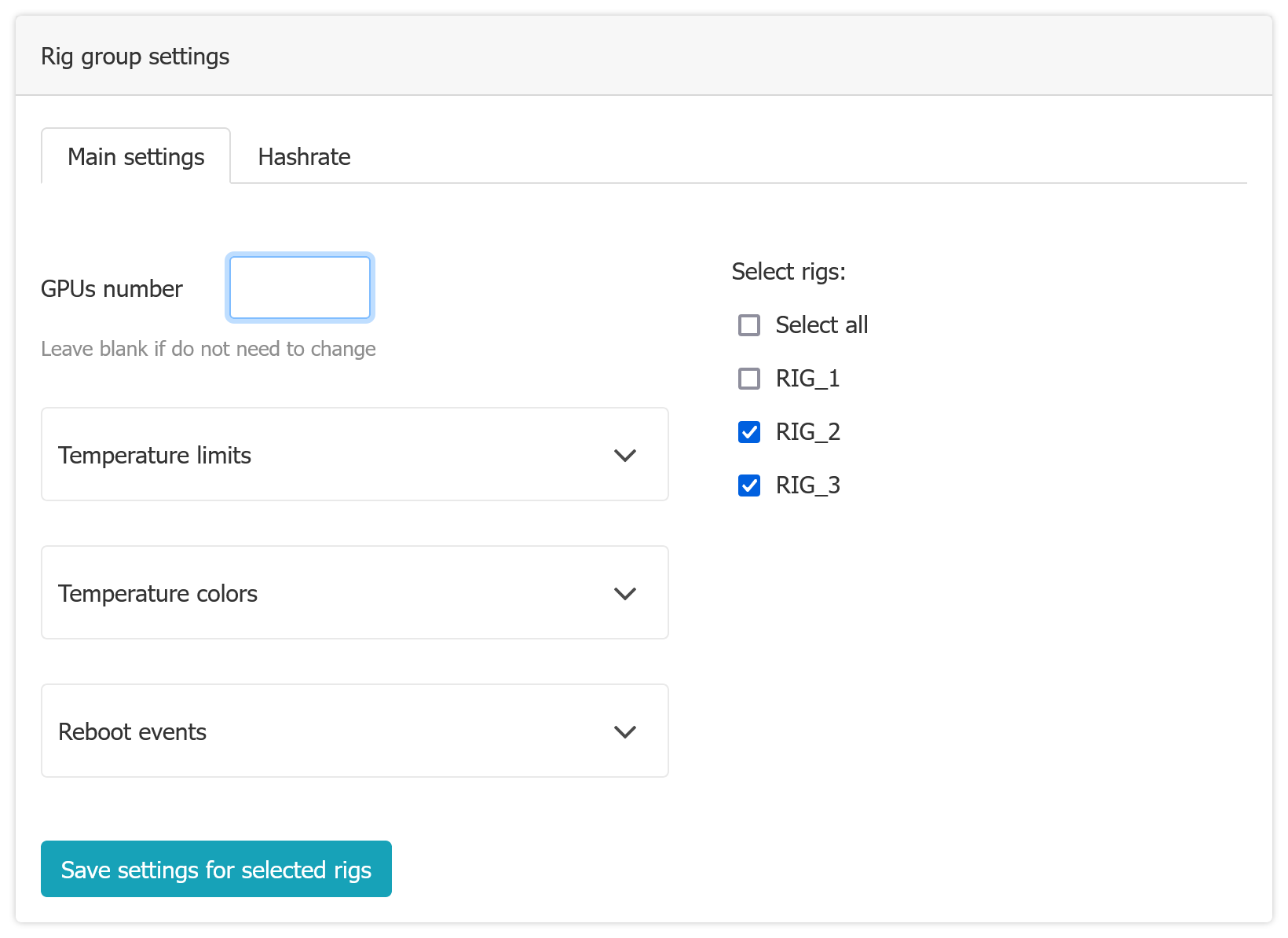Enable the RIG_1 checkbox
Viewport: 1288px width, 938px height.
click(x=749, y=379)
